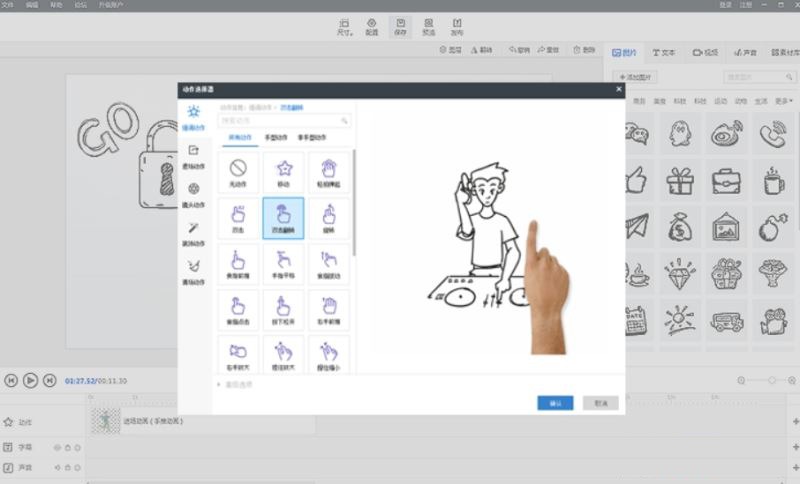Switch to the non-hand actions tab
The width and height of the screenshot is (800, 484).
point(312,138)
